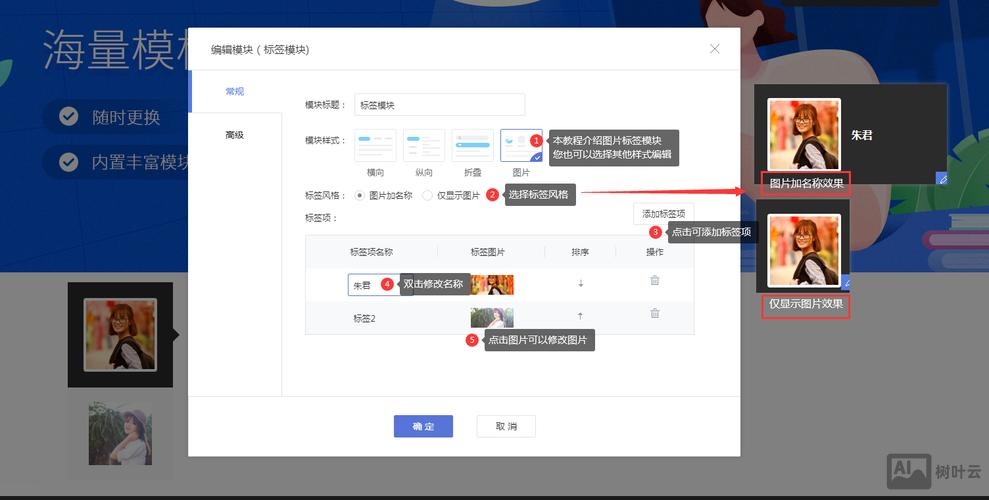Move 朱君 row down with the arrow
Viewport: 989px width, 500px height.
pos(580,284)
